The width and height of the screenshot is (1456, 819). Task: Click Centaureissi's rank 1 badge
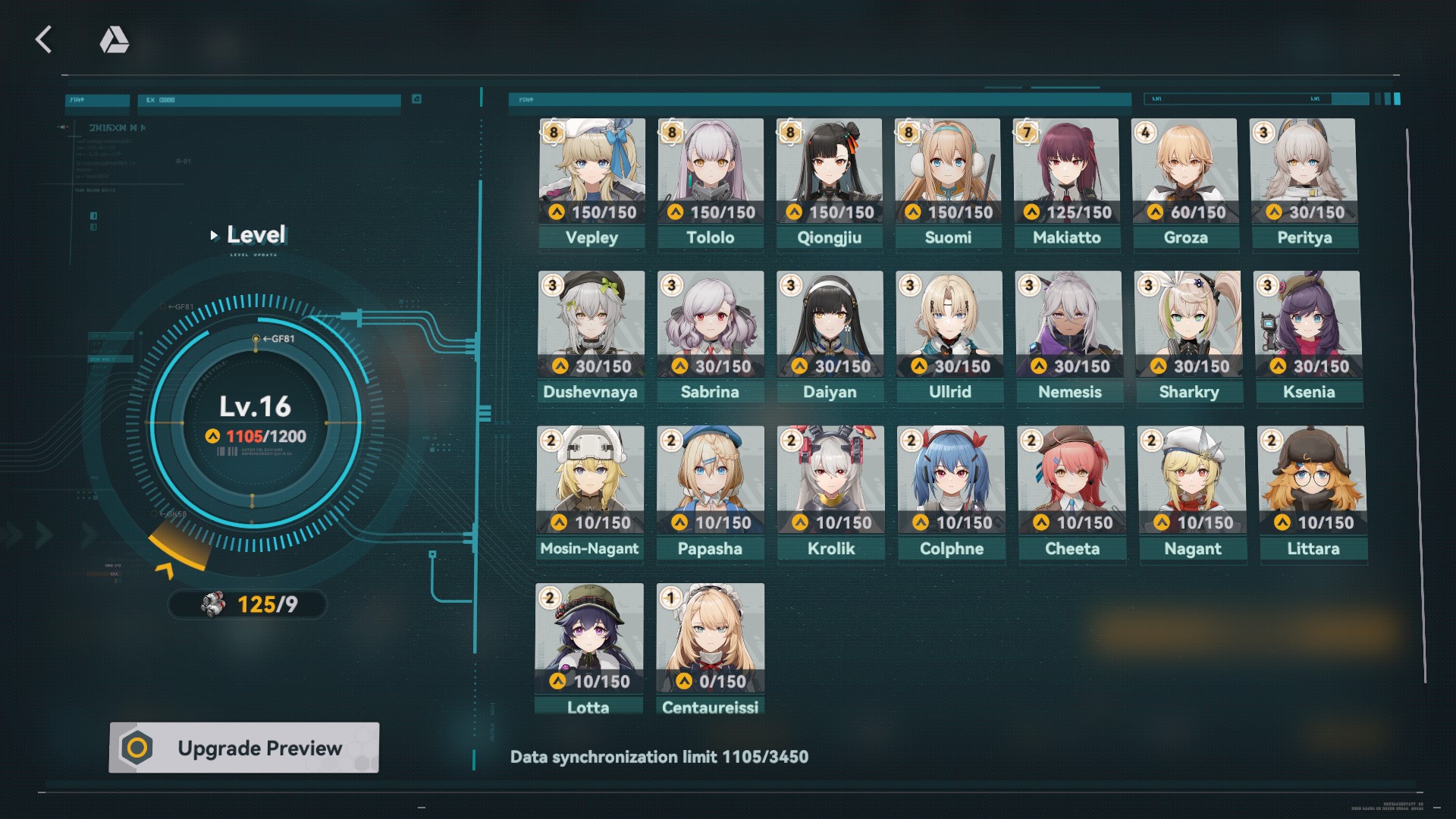[670, 598]
